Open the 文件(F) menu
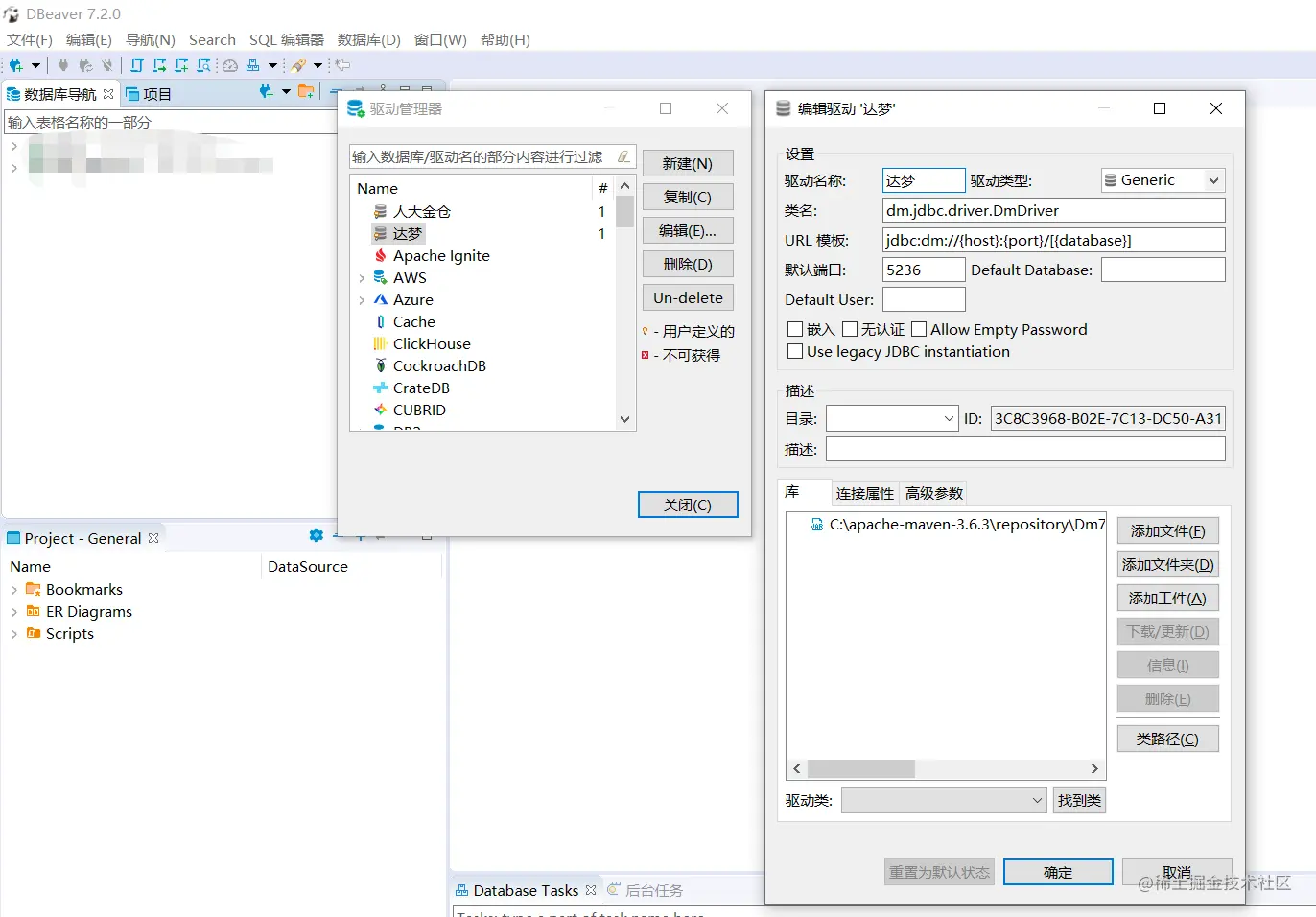Screen dimensions: 1316x917 click(x=30, y=39)
